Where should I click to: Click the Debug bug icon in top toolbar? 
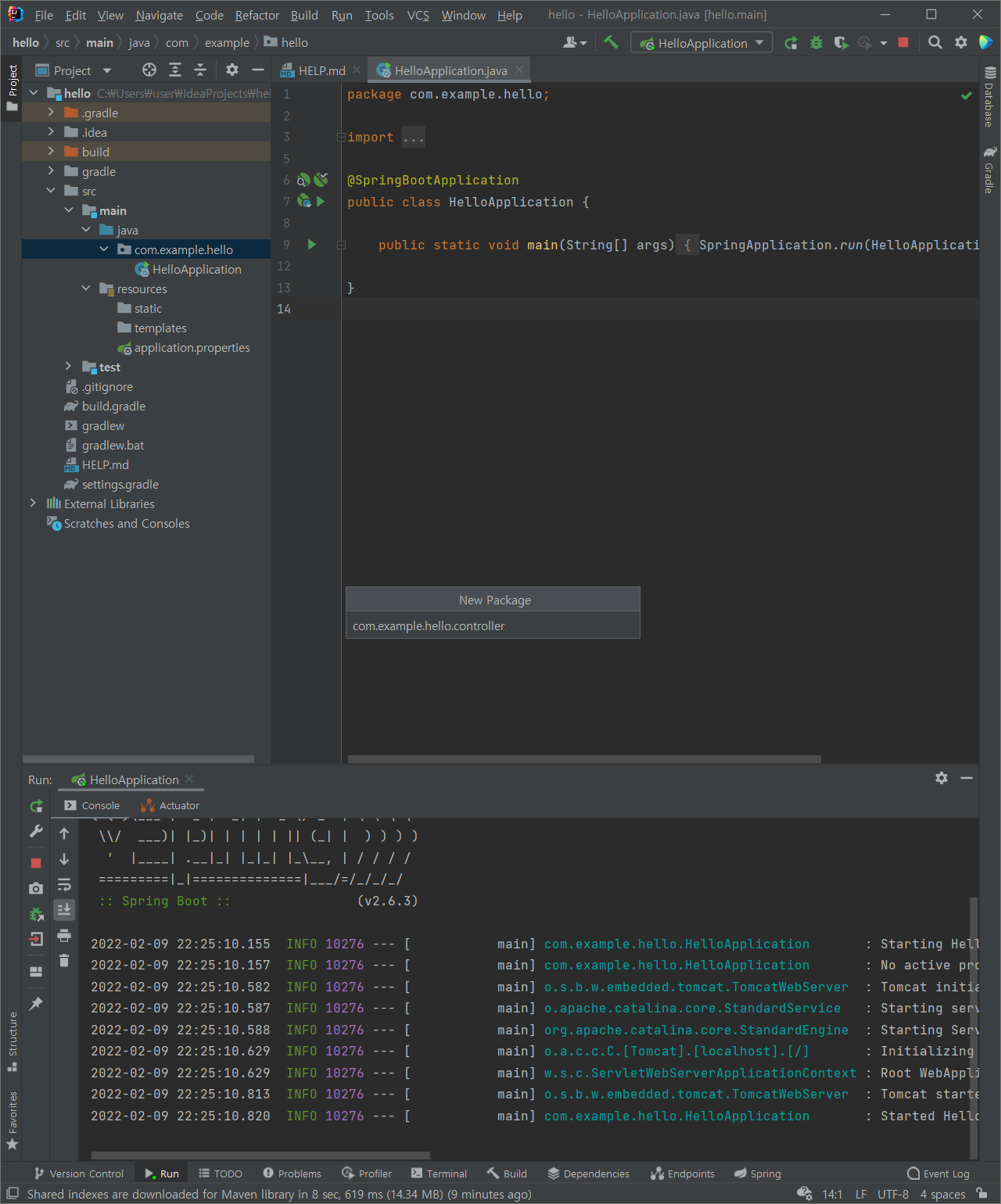(816, 43)
